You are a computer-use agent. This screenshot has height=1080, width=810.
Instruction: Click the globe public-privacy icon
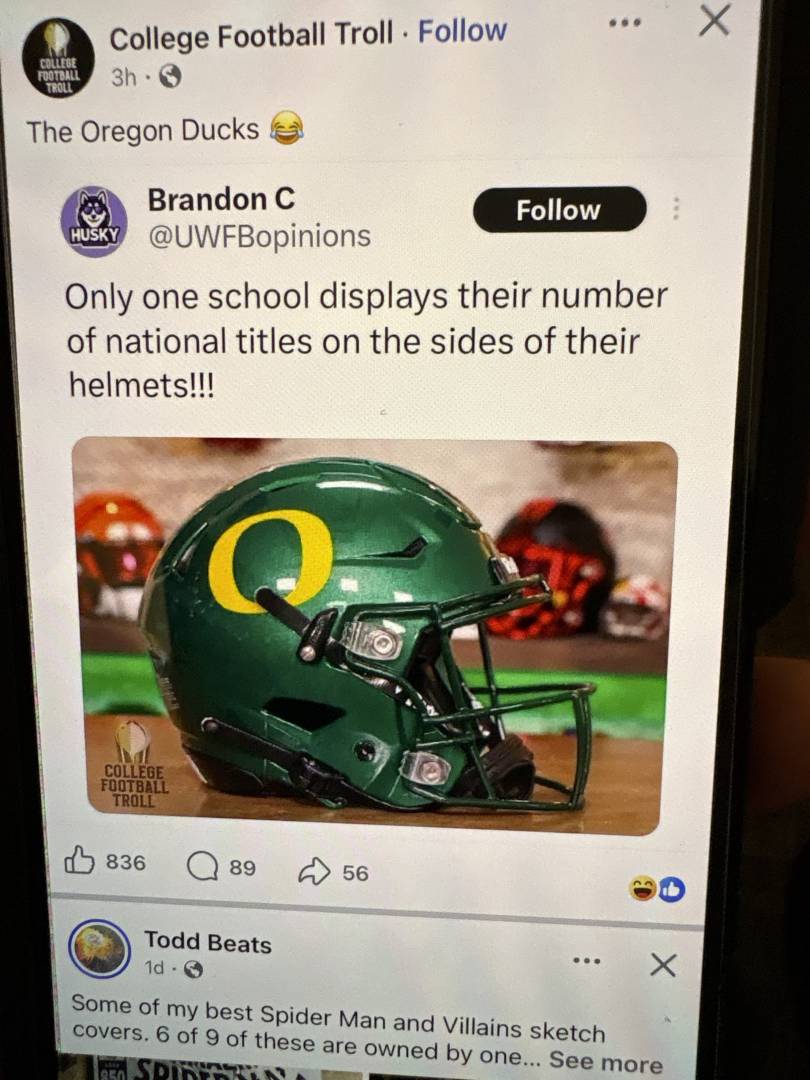(171, 78)
